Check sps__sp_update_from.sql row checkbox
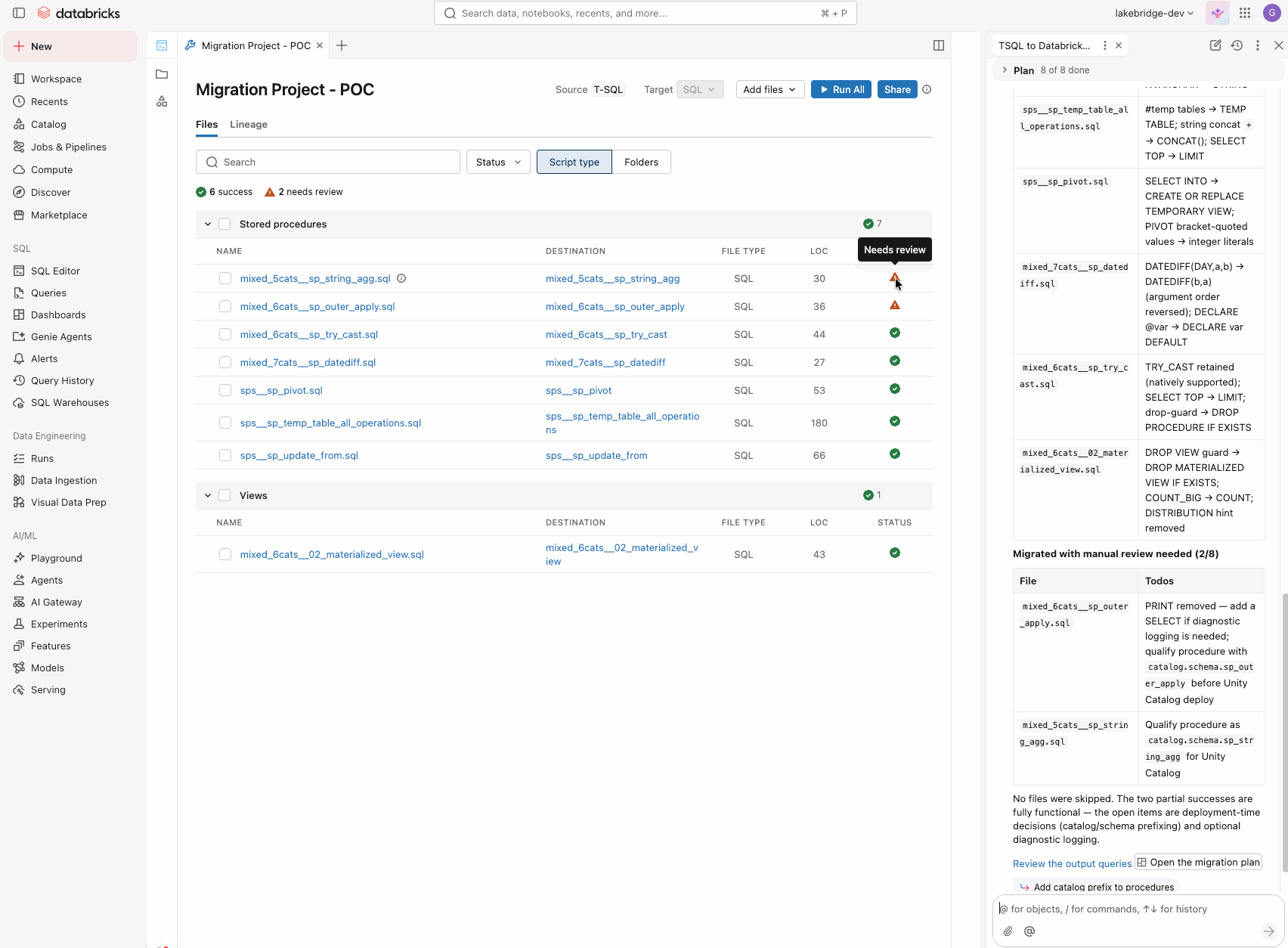The image size is (1288, 948). (225, 455)
